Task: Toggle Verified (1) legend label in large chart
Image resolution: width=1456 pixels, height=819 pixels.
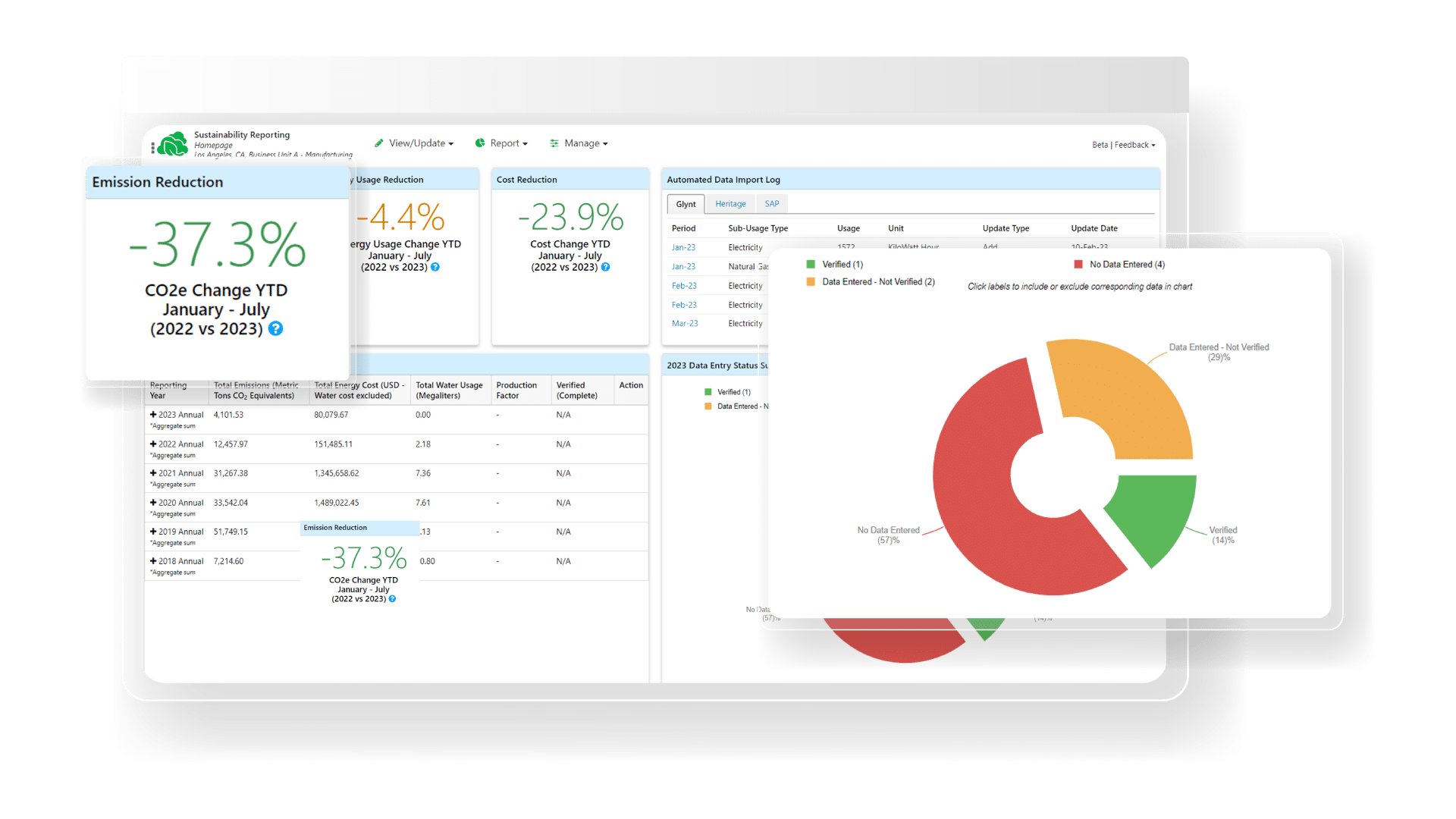Action: 843,265
